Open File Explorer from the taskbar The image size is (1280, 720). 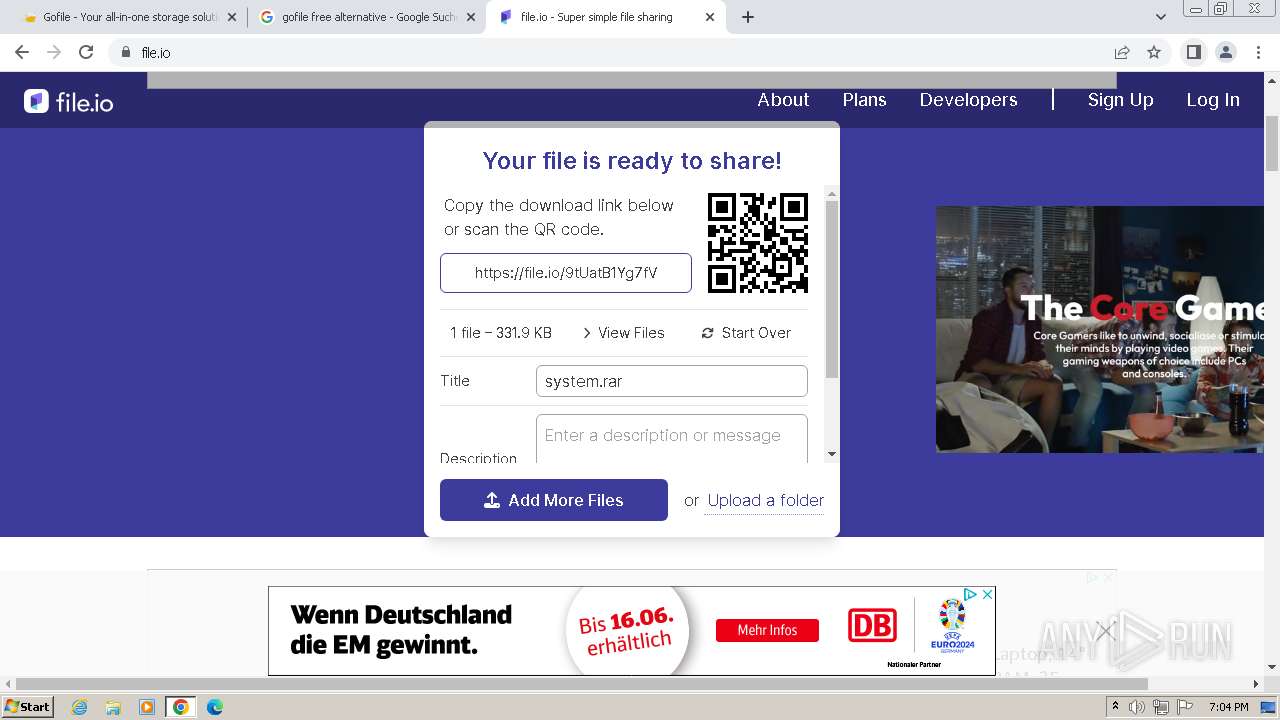pyautogui.click(x=113, y=707)
